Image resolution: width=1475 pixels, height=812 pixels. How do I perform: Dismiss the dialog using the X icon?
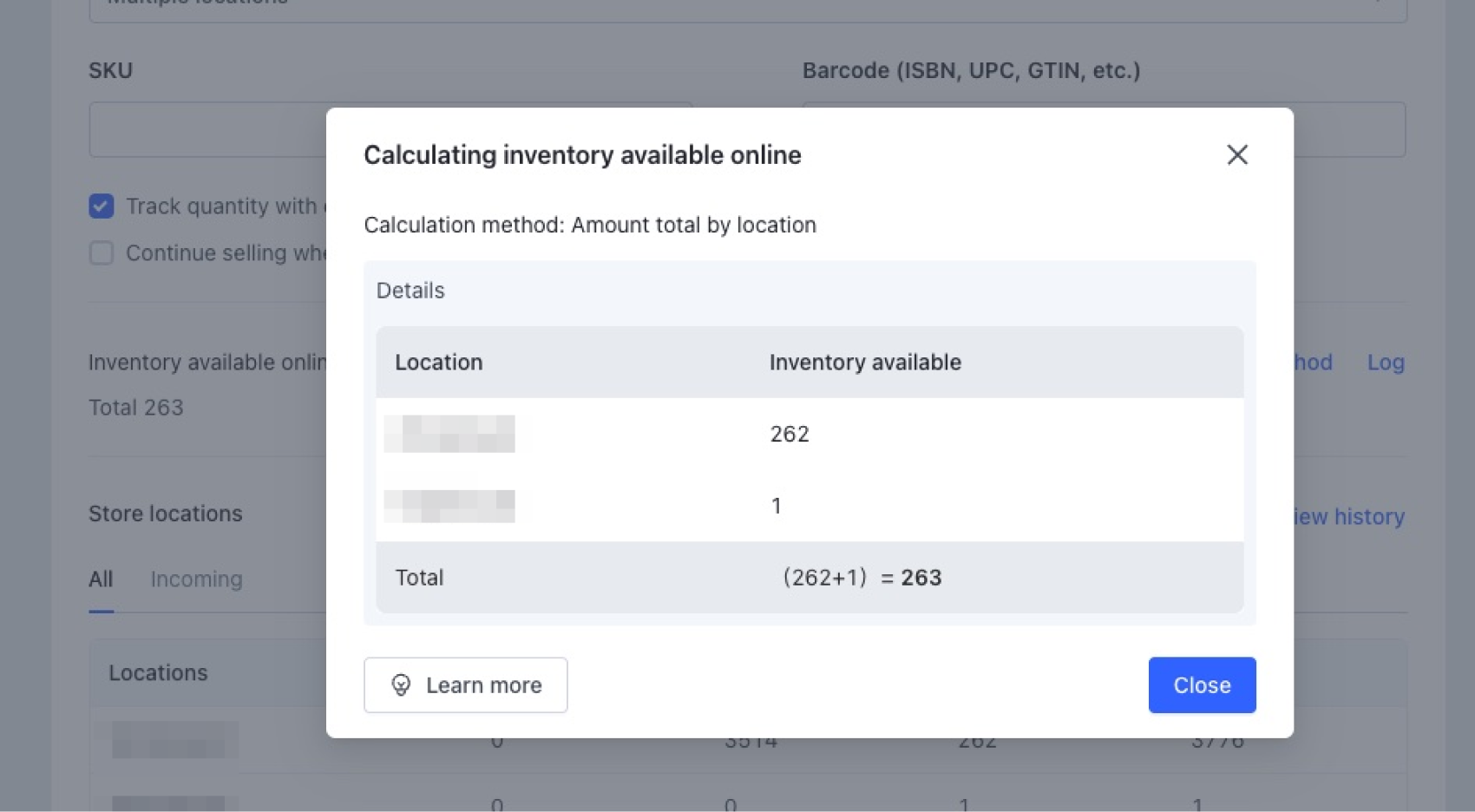click(x=1237, y=154)
